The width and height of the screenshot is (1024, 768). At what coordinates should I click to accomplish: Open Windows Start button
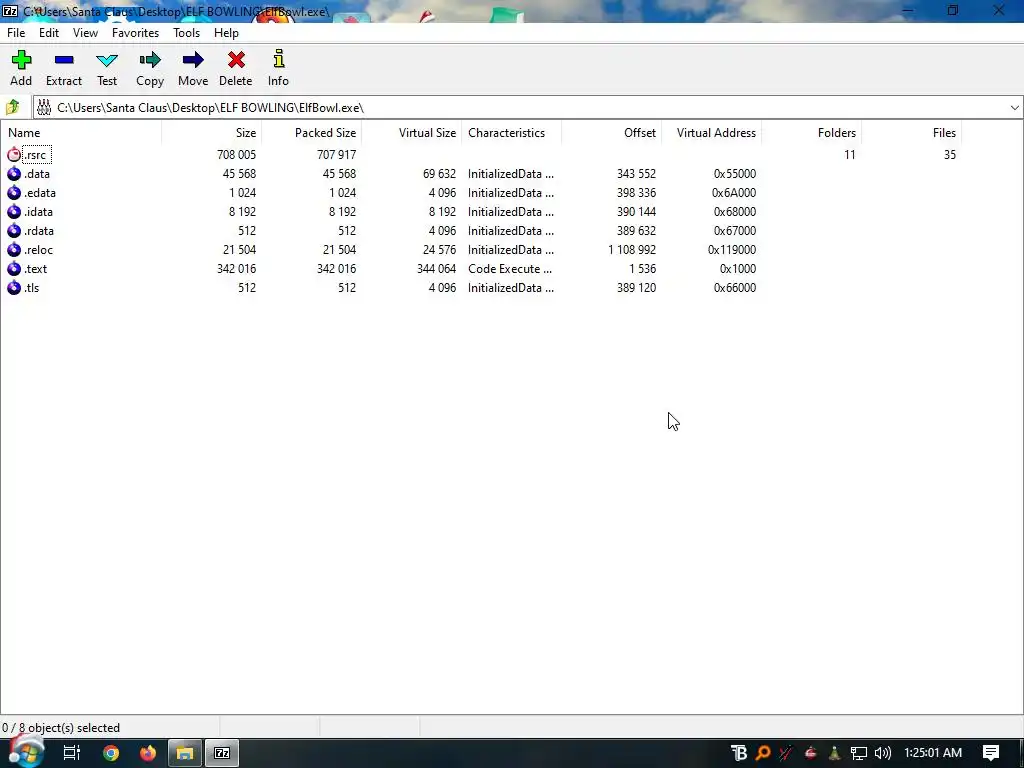click(x=25, y=752)
